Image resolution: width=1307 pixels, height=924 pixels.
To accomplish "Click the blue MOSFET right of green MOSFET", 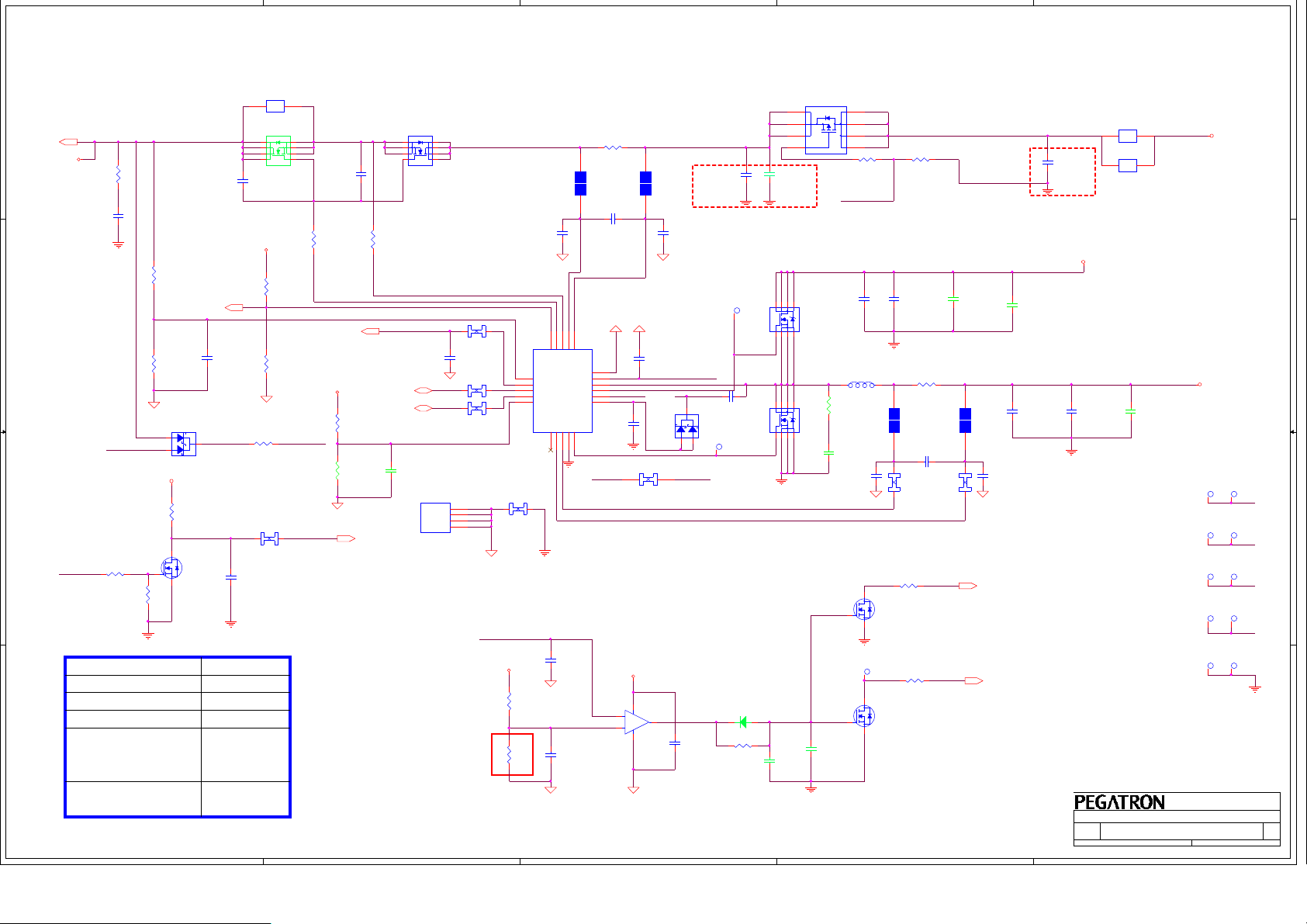I will point(420,151).
